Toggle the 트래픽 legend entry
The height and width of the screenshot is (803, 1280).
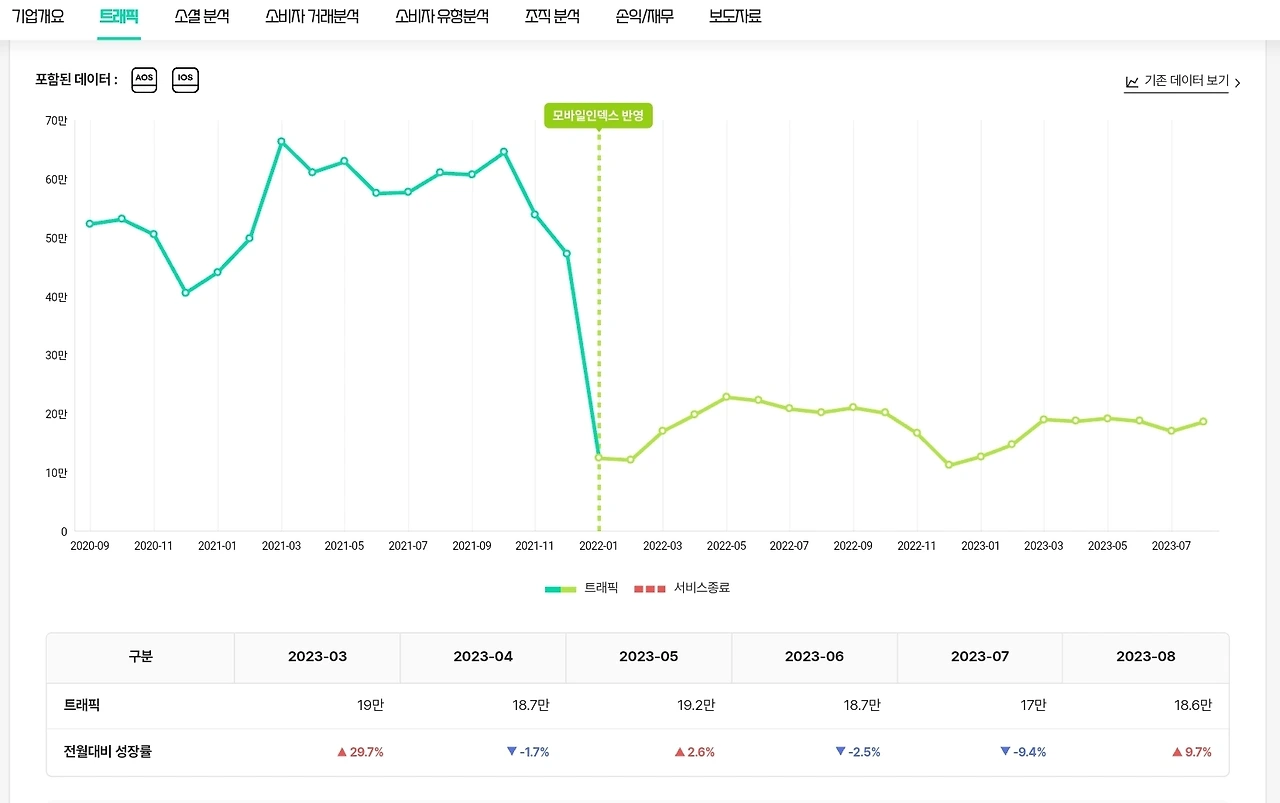[582, 588]
